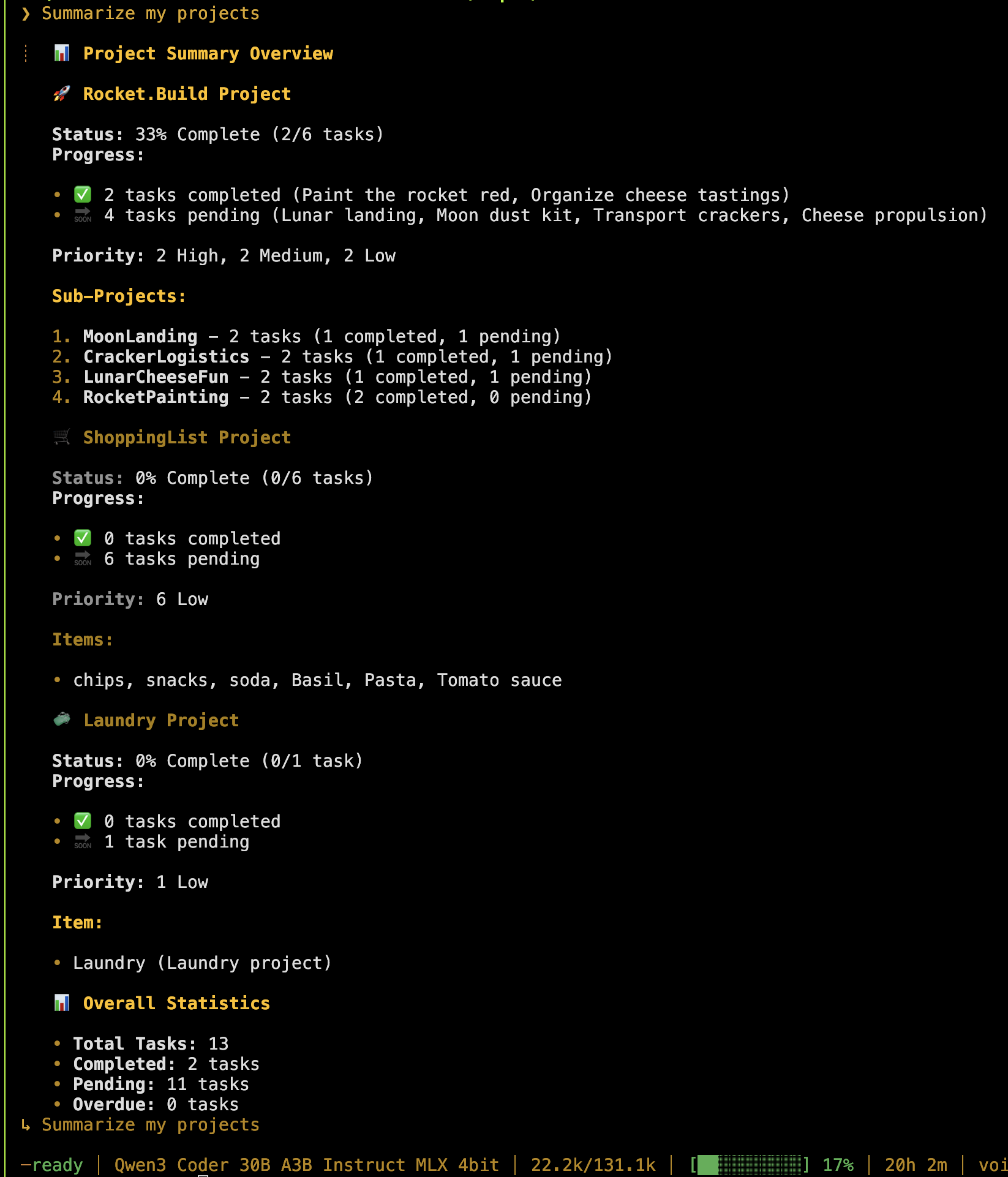Click the return arrow before bottom Summarize my projects
This screenshot has width=1008, height=1177.
pos(26,1125)
